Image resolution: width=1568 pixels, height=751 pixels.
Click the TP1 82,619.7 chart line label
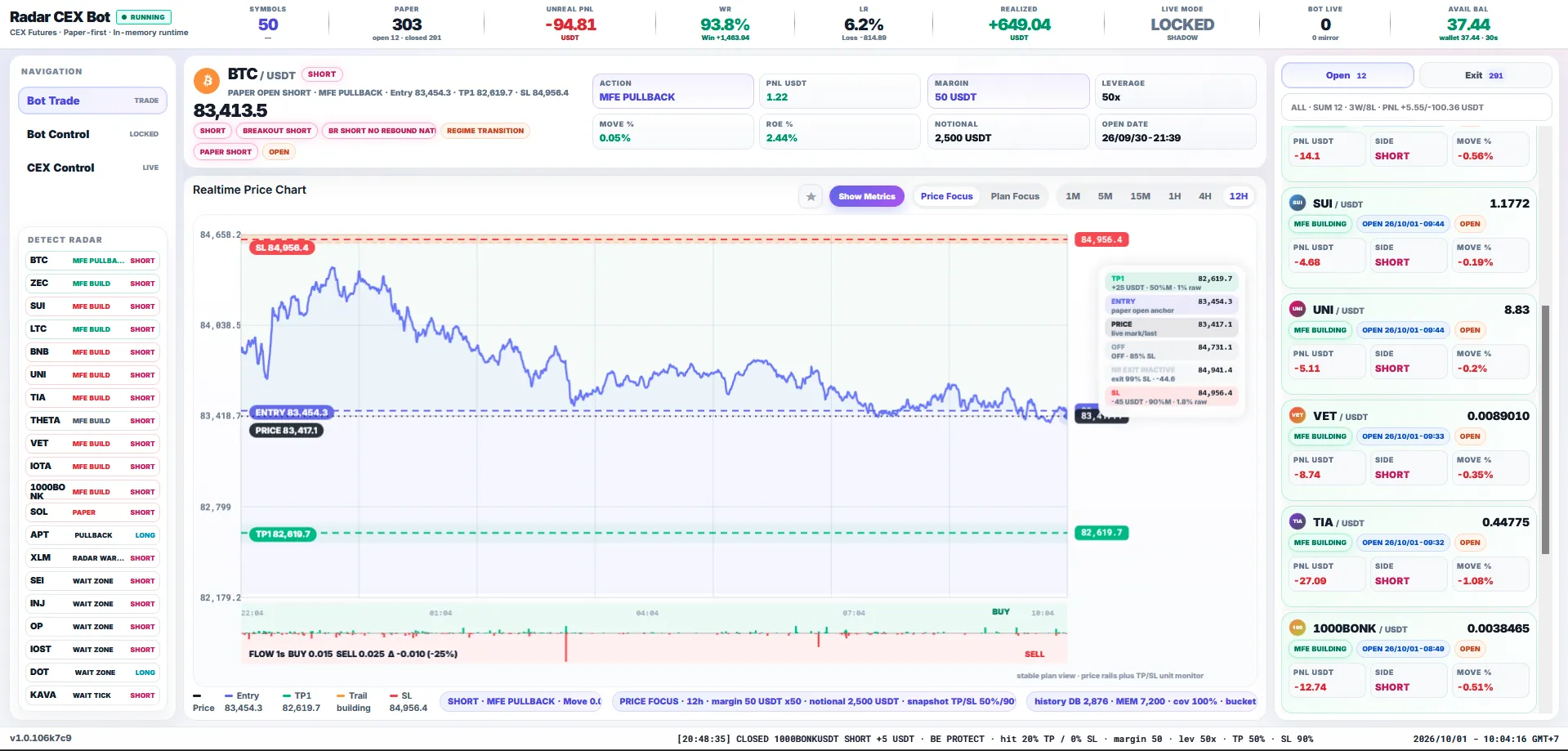[283, 534]
